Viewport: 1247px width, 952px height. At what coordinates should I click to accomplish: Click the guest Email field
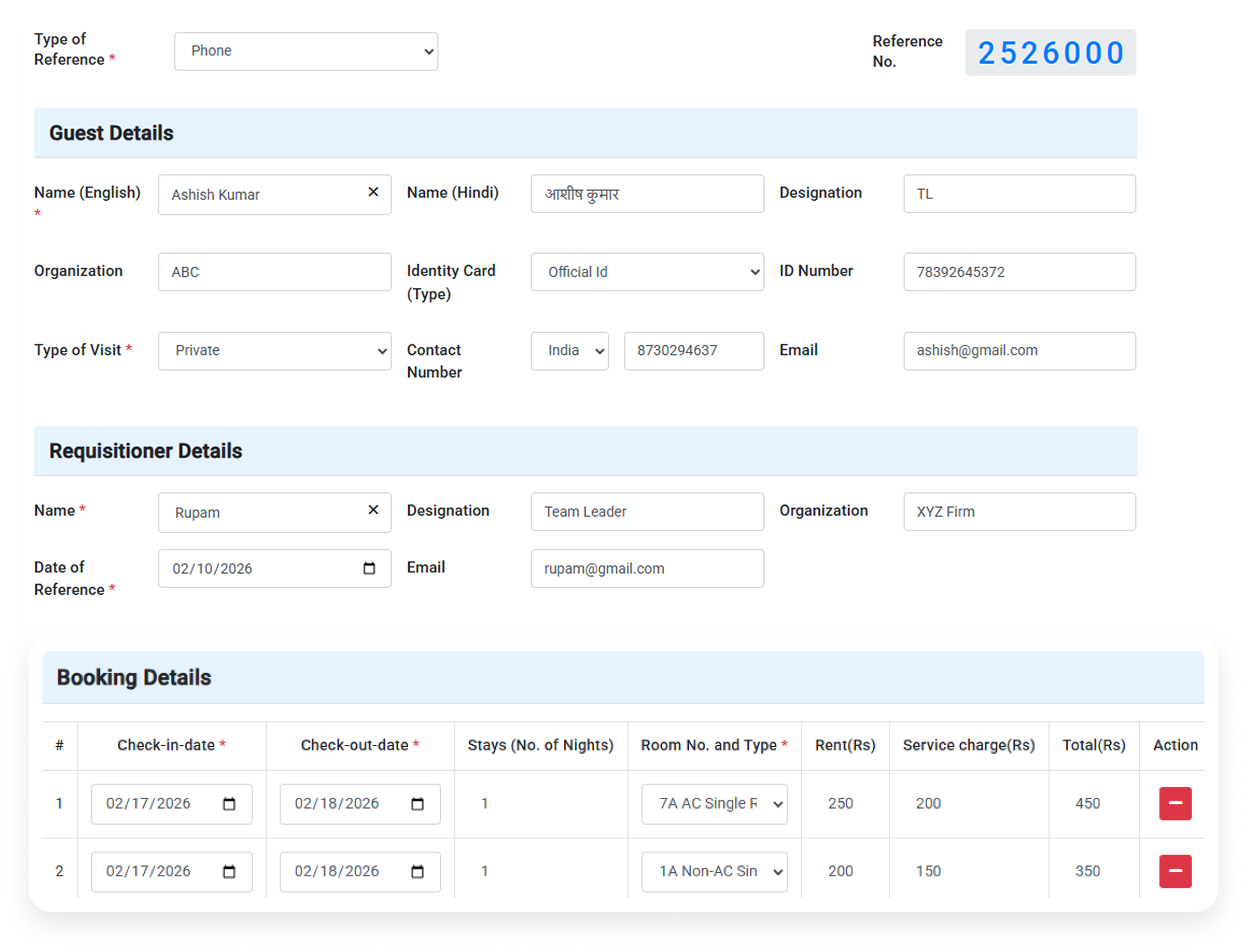click(1019, 350)
